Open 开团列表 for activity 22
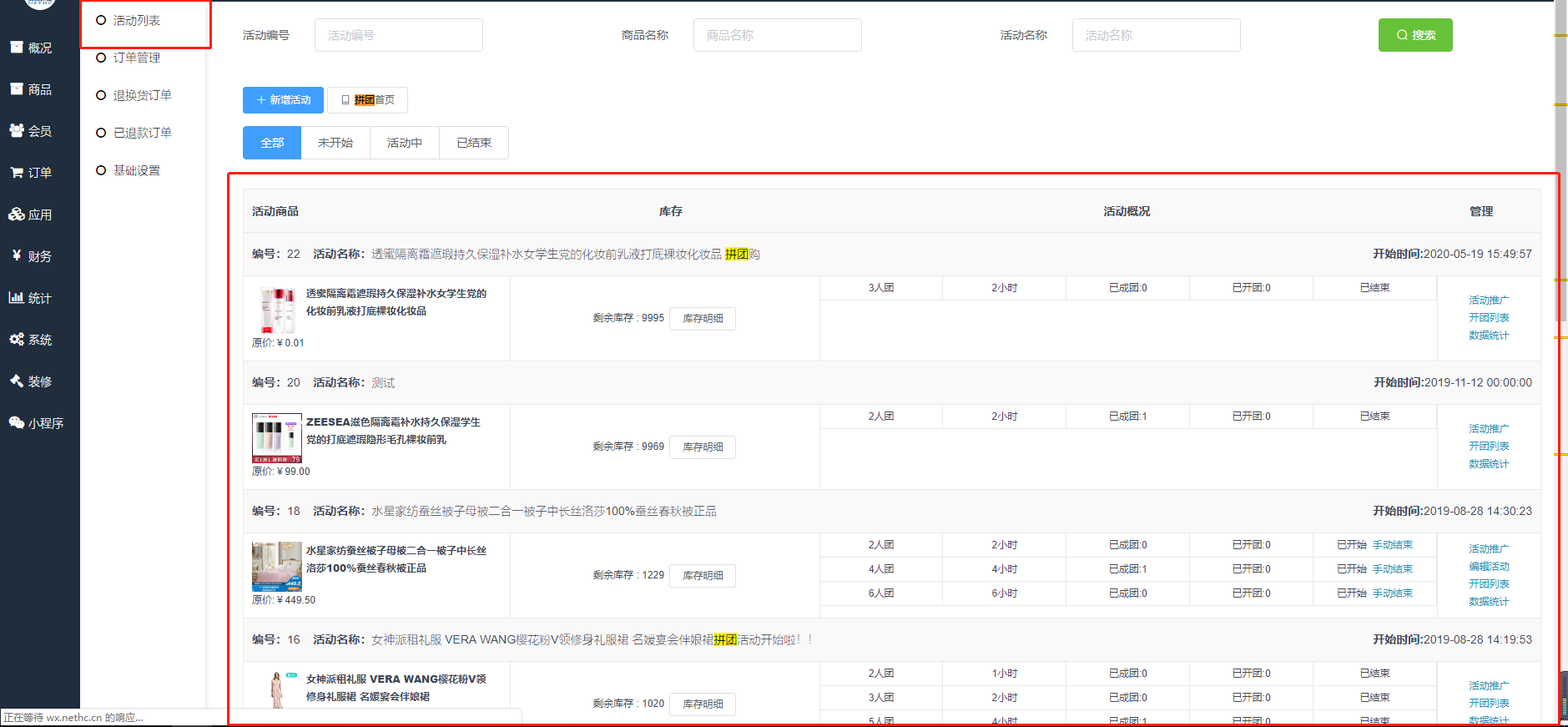1568x727 pixels. pos(1489,318)
